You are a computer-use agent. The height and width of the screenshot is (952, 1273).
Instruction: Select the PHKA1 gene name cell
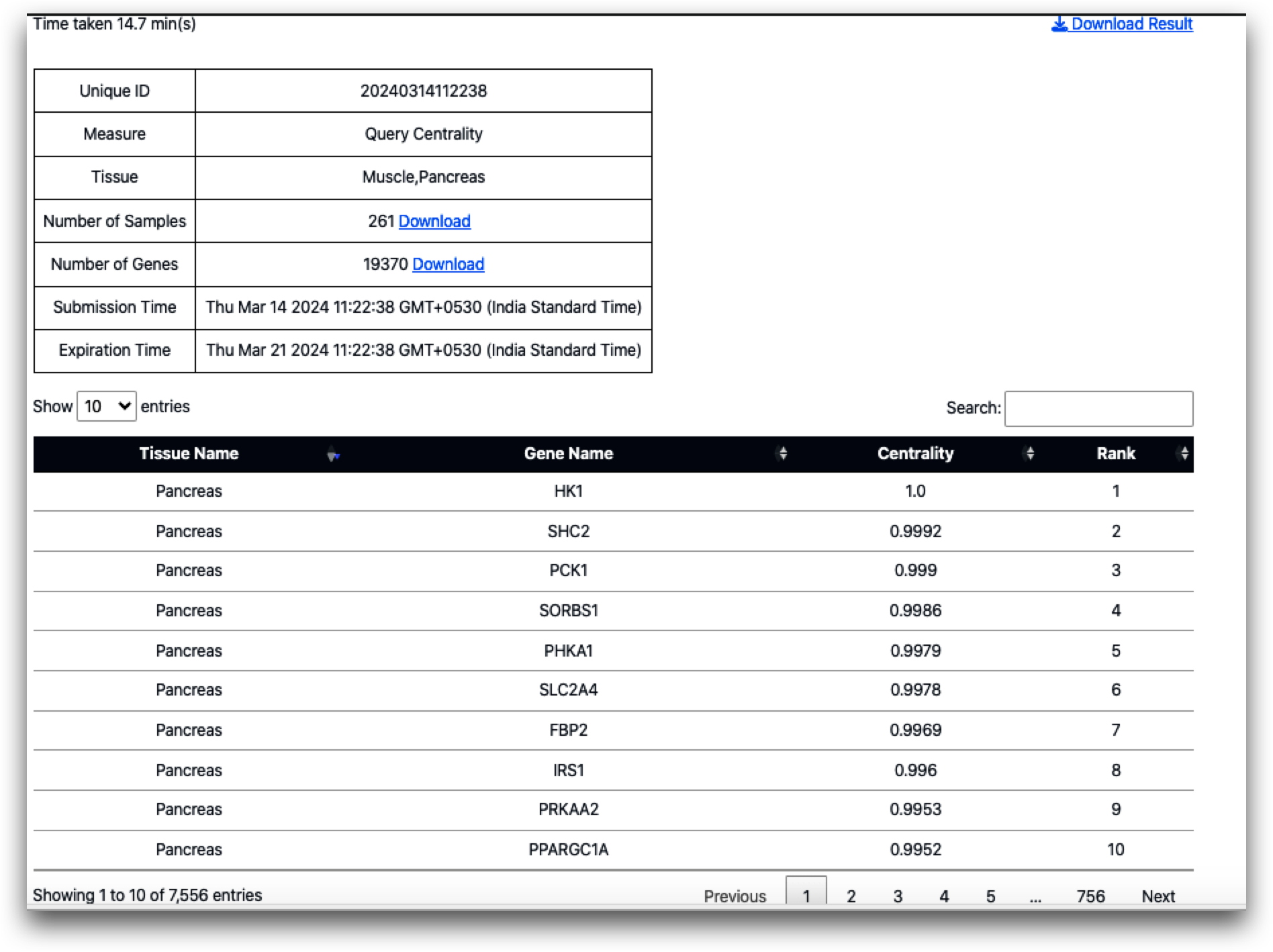click(x=568, y=651)
